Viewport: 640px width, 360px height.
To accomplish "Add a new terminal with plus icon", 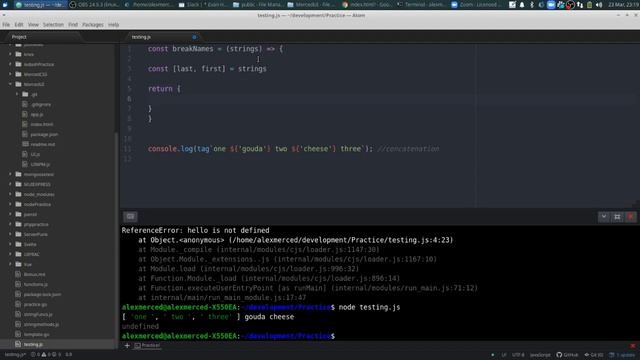I will click(x=127, y=345).
